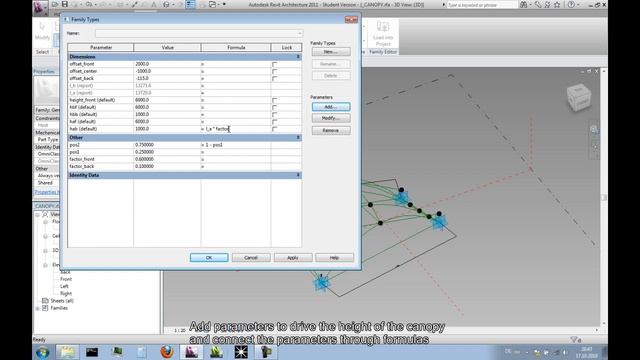Click the Select panel label in ribbon
This screenshot has height=360, width=640.
[42, 52]
